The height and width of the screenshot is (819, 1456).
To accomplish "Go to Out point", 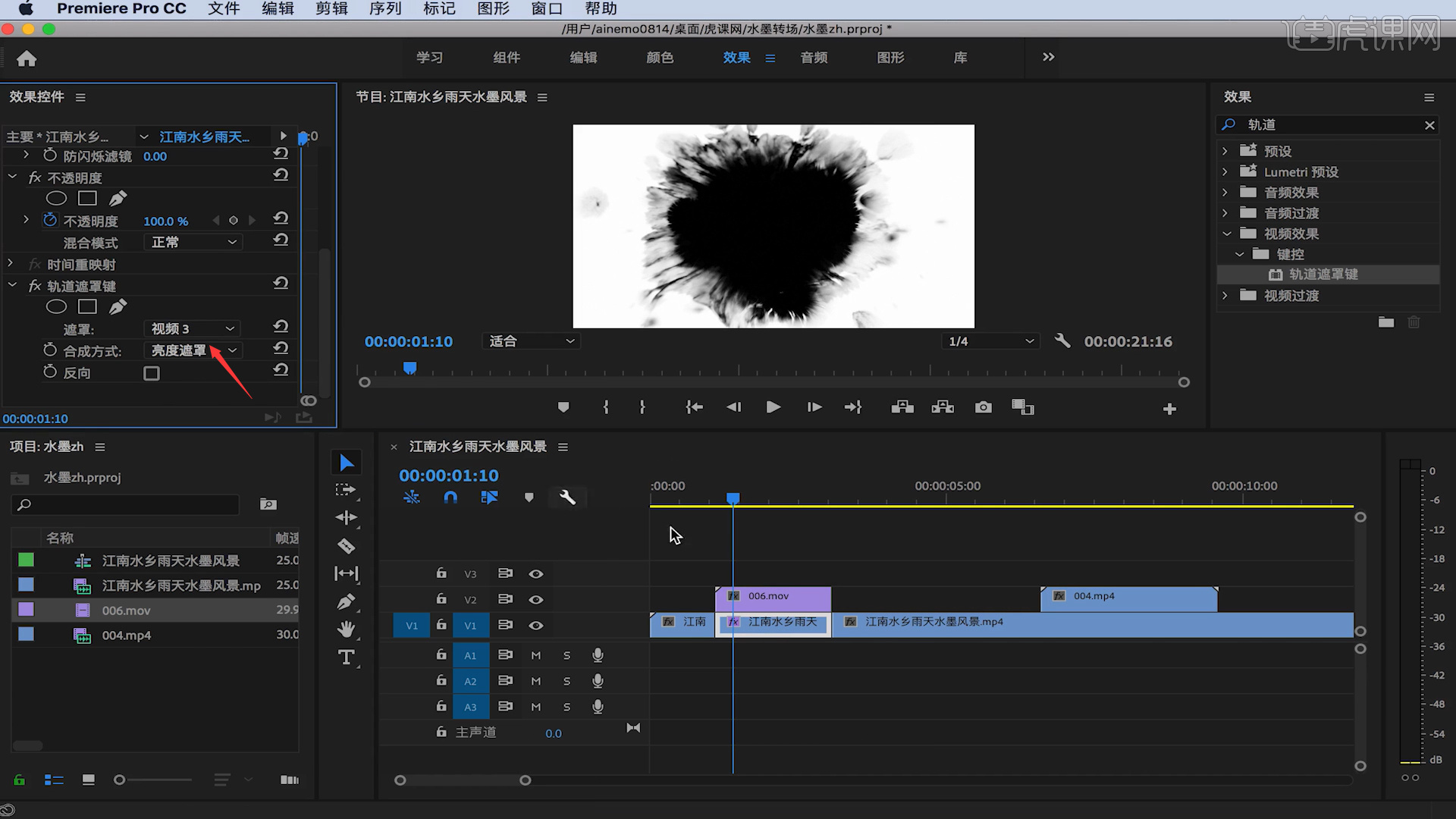I will click(x=853, y=407).
